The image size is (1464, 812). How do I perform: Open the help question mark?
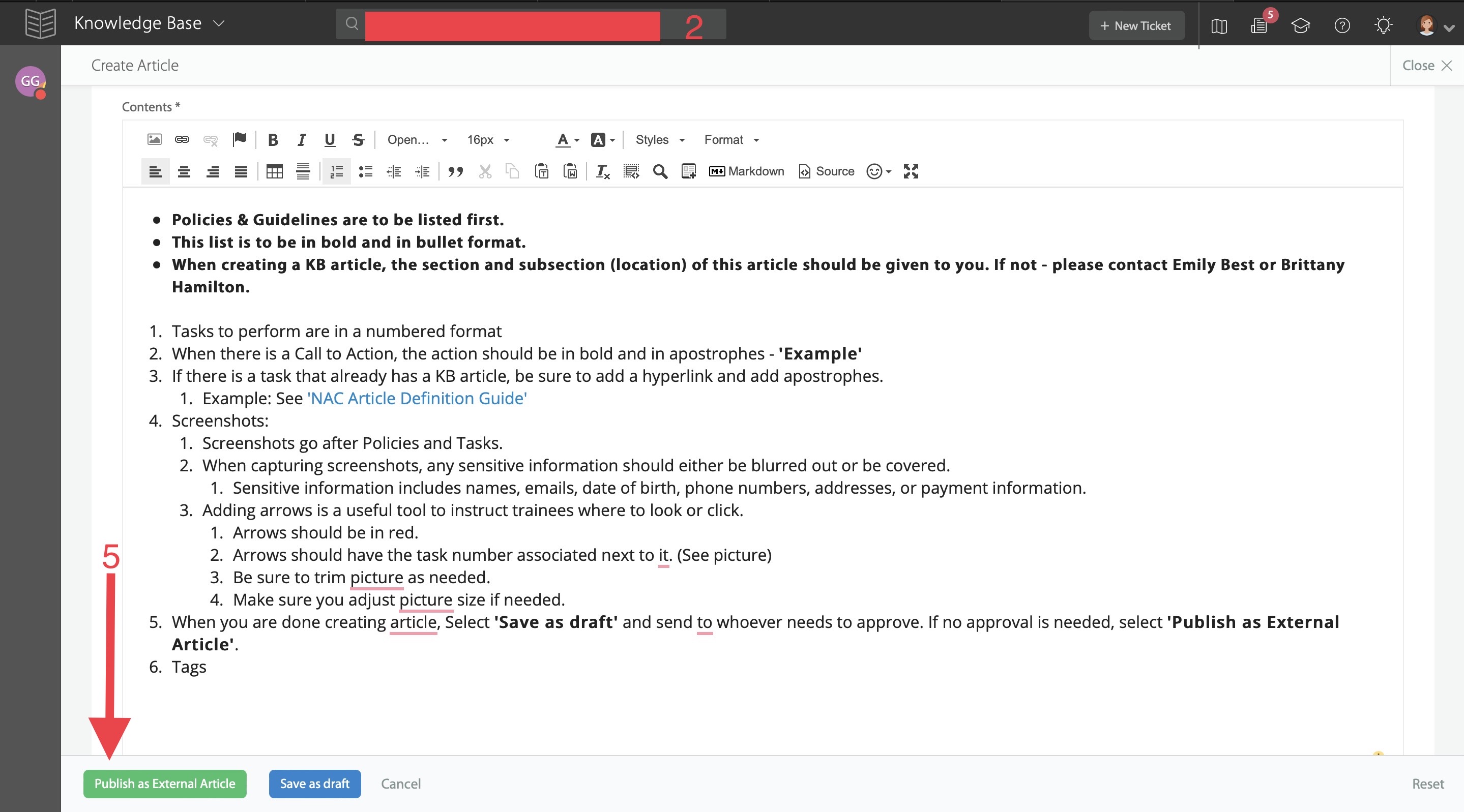1342,25
